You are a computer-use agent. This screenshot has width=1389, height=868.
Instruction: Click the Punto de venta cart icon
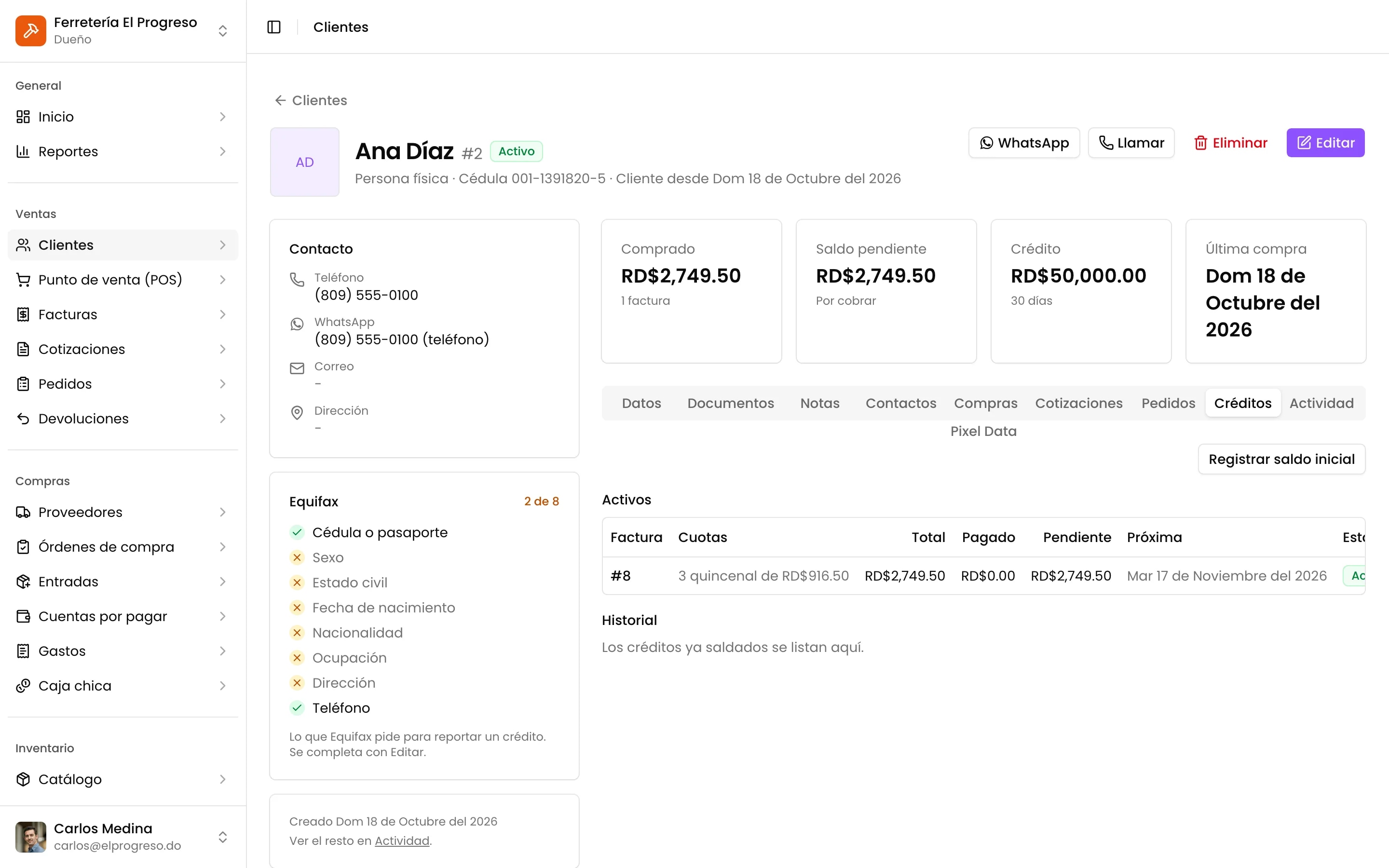click(23, 280)
